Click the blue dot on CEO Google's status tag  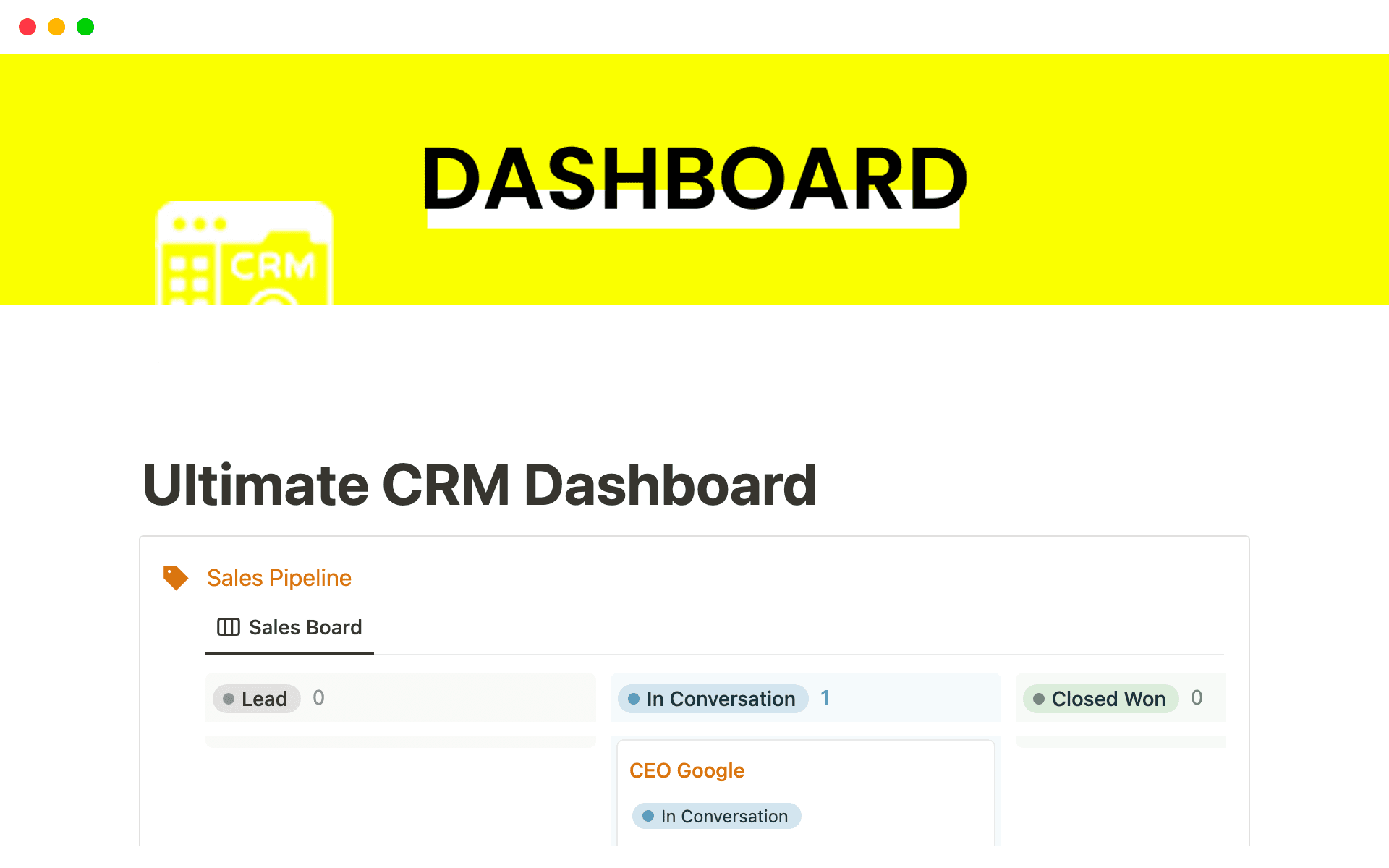tap(648, 816)
